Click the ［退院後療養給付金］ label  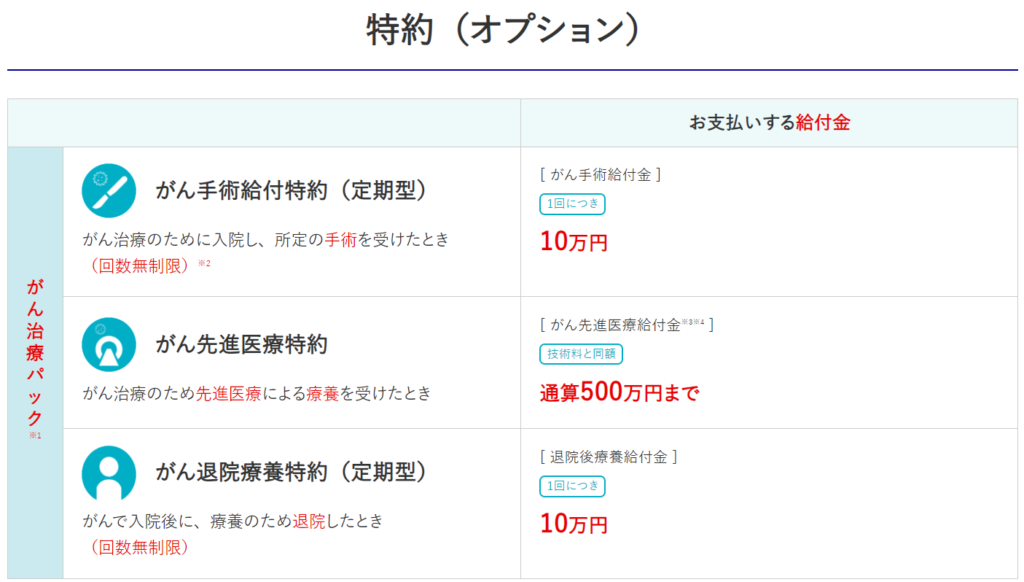(608, 457)
